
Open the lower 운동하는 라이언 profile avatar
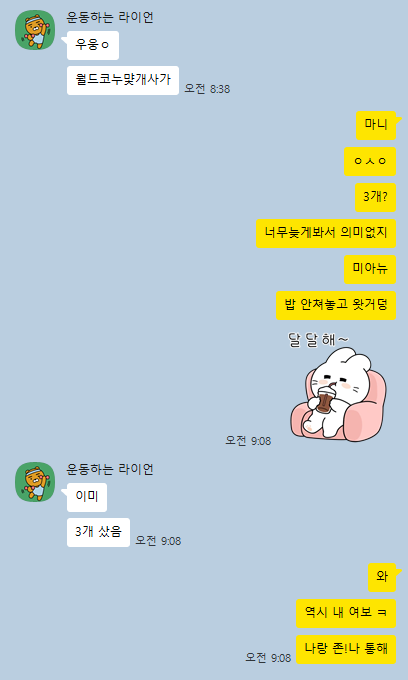(35, 482)
